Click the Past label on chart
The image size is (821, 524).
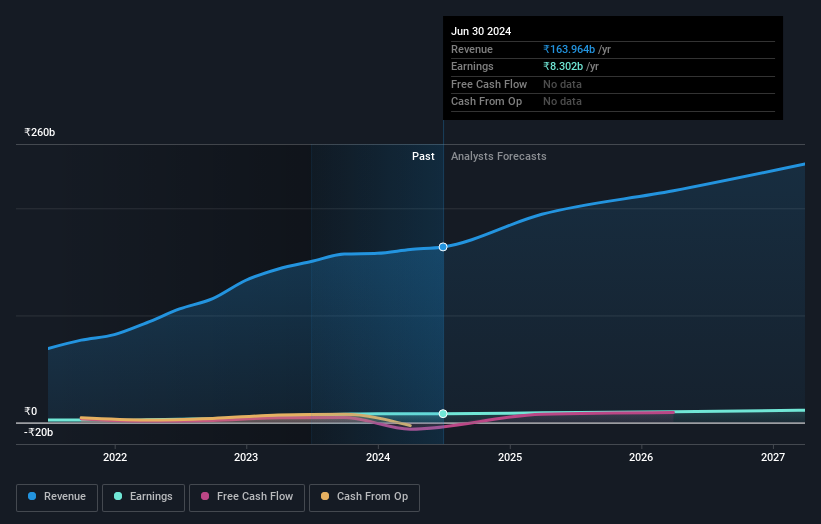pos(423,157)
